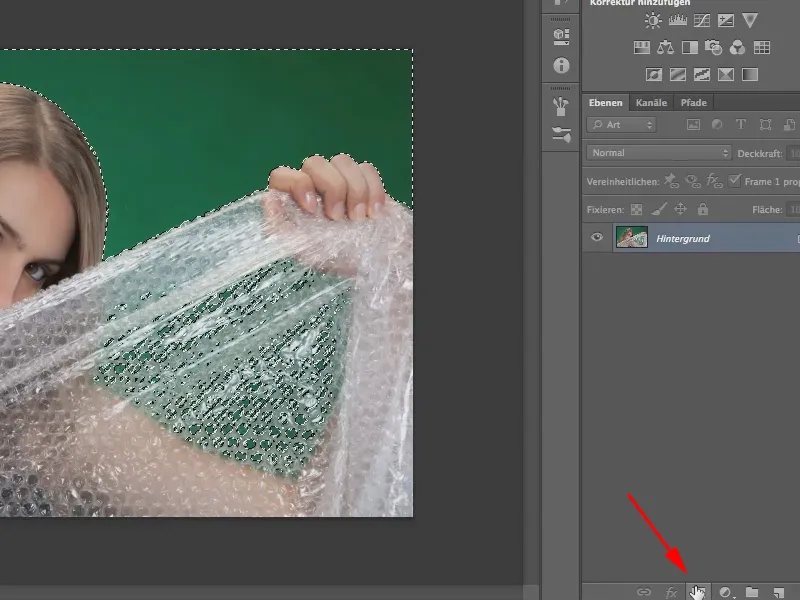The width and height of the screenshot is (800, 600).
Task: Add a Gradient Map adjustment
Action: click(x=749, y=74)
